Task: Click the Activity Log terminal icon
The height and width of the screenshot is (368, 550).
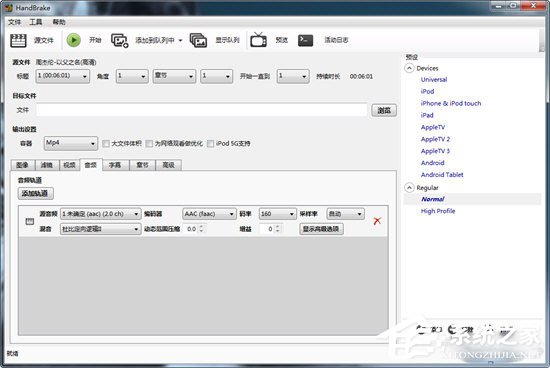Action: pyautogui.click(x=305, y=40)
